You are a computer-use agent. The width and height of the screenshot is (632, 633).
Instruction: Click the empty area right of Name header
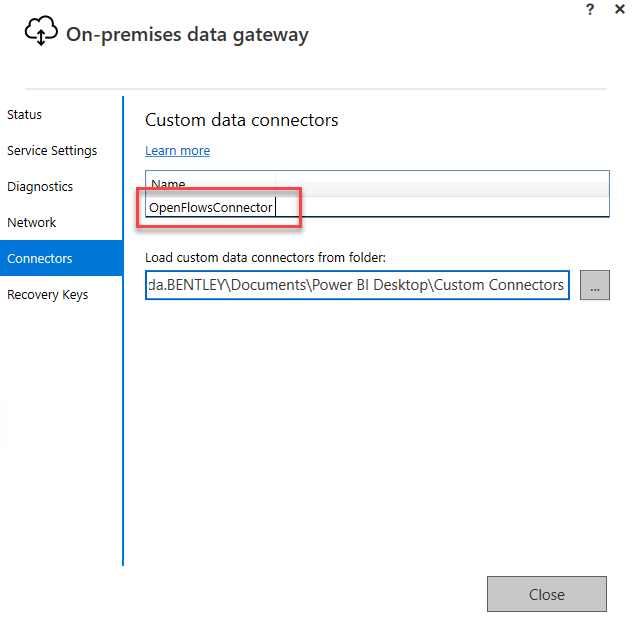(450, 184)
